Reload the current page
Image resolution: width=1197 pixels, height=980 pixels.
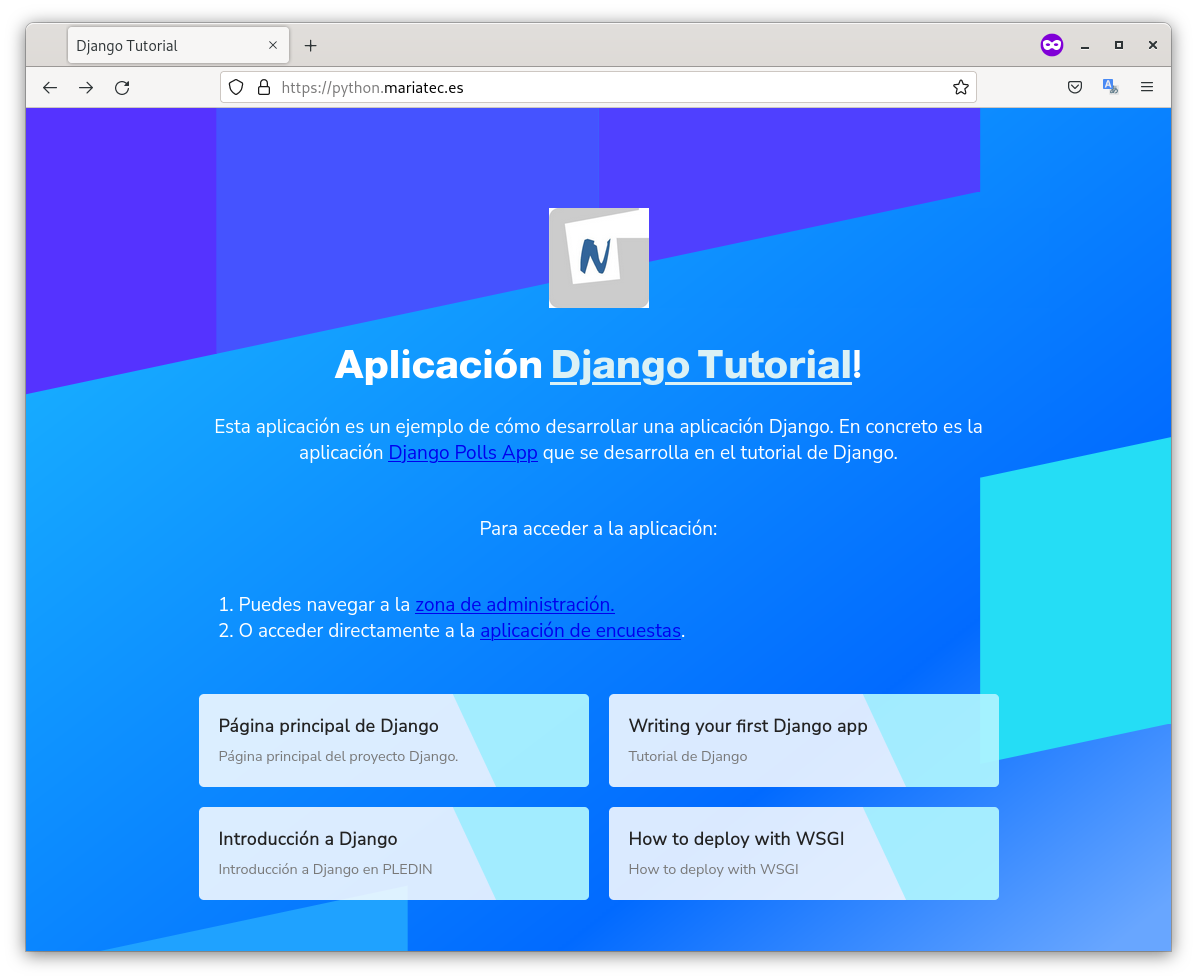(x=122, y=88)
